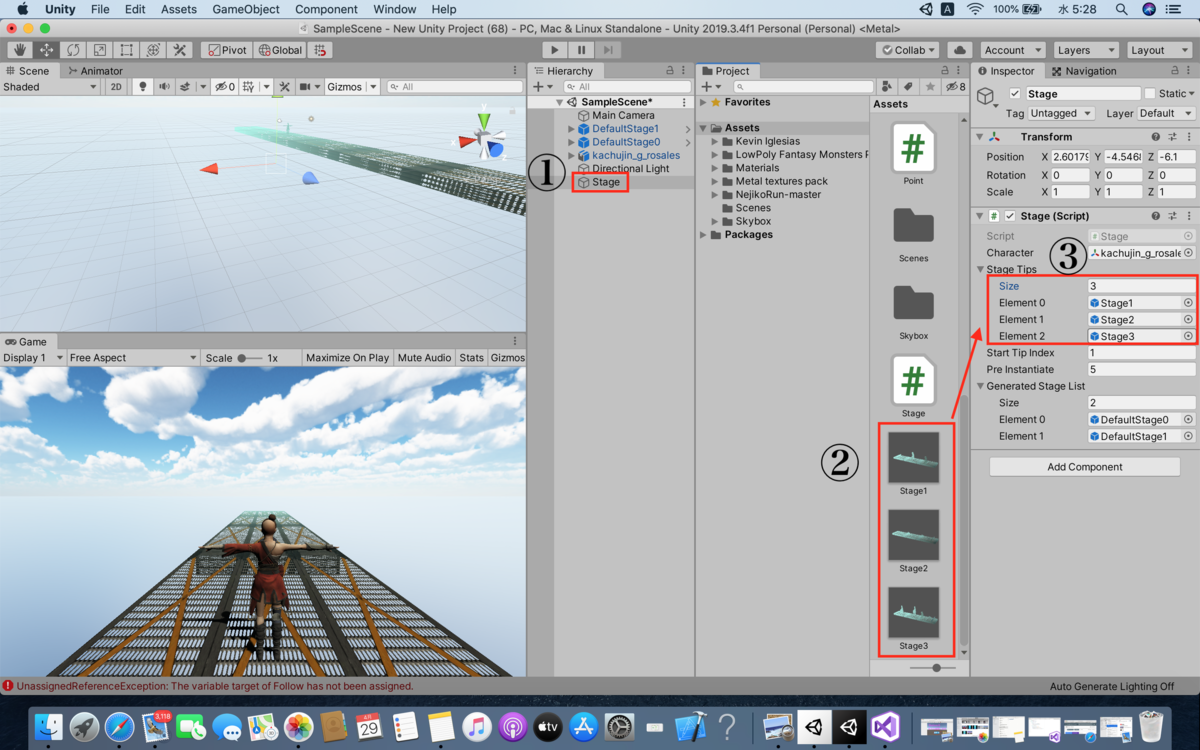
Task: Open the Shaded draw mode dropdown
Action: point(50,87)
